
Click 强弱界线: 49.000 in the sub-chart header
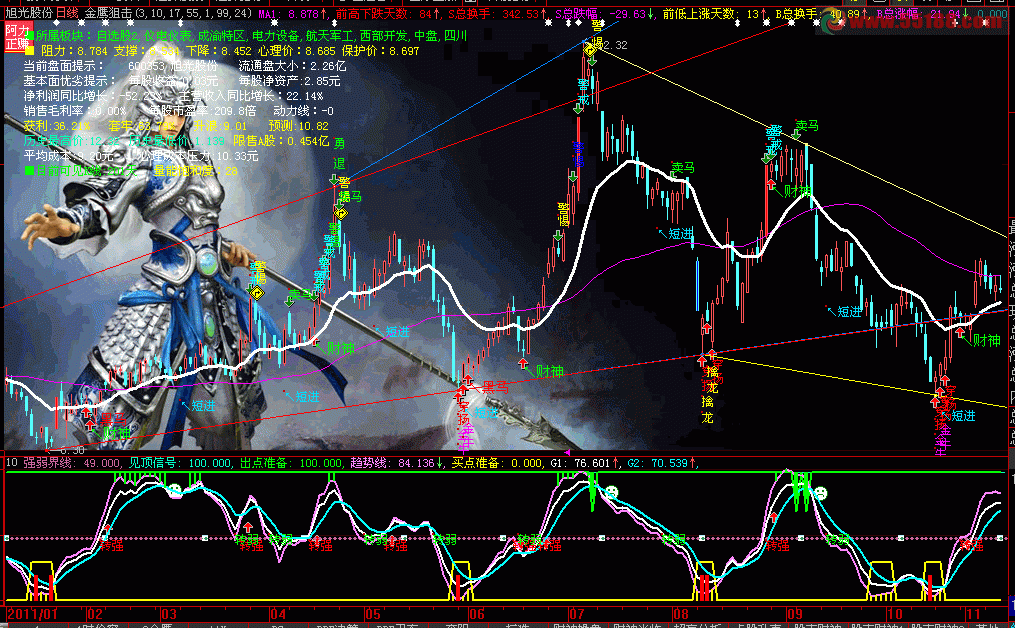72,463
